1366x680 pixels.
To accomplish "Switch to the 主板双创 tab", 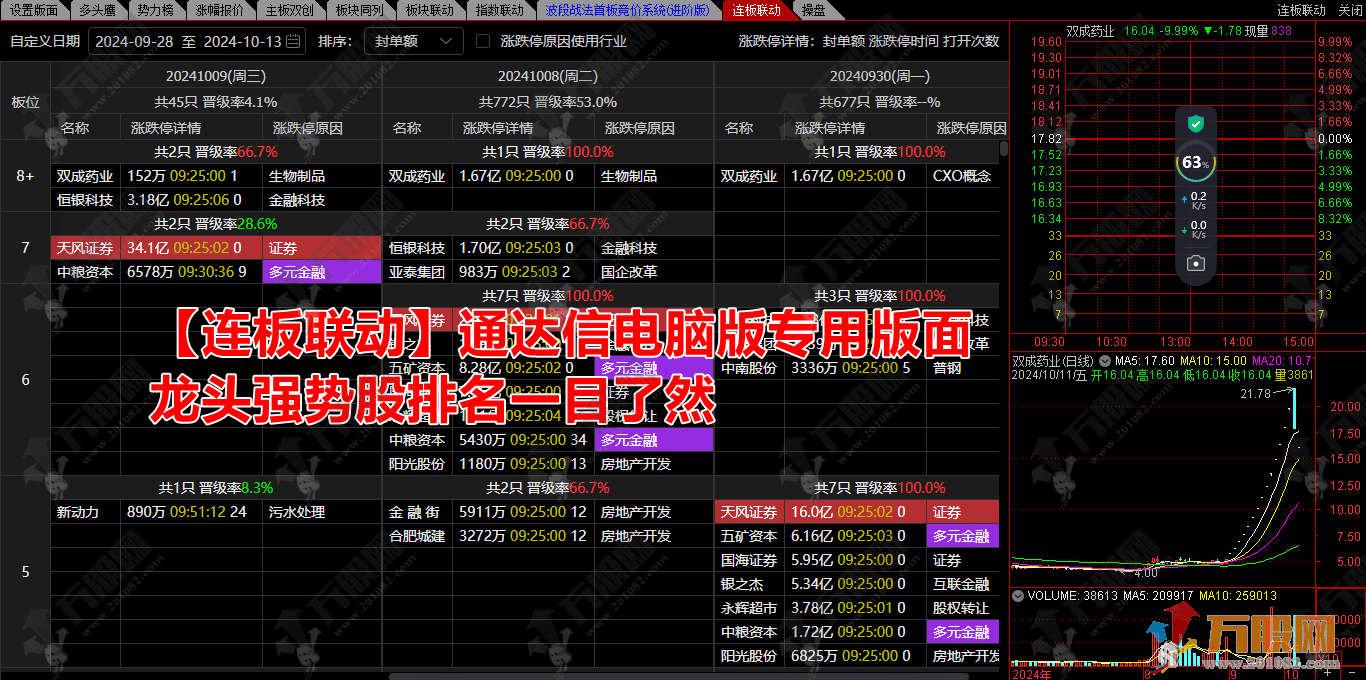I will (289, 10).
